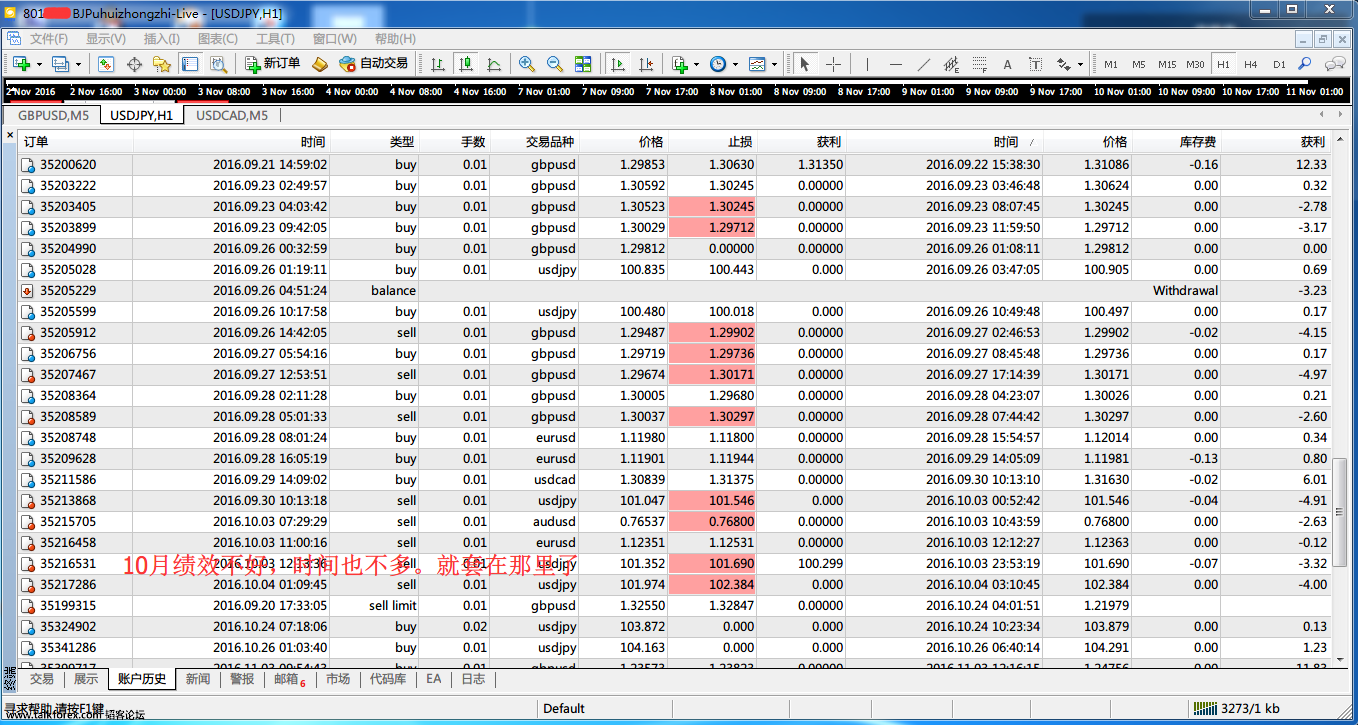Switch timeframe to D1

click(x=1279, y=64)
